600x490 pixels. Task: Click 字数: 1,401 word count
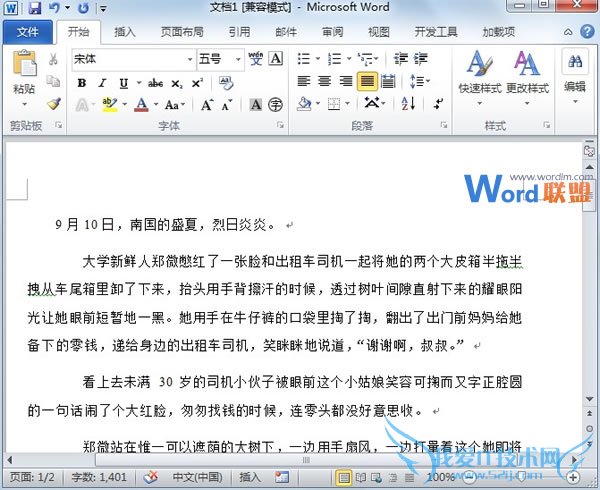[99, 477]
